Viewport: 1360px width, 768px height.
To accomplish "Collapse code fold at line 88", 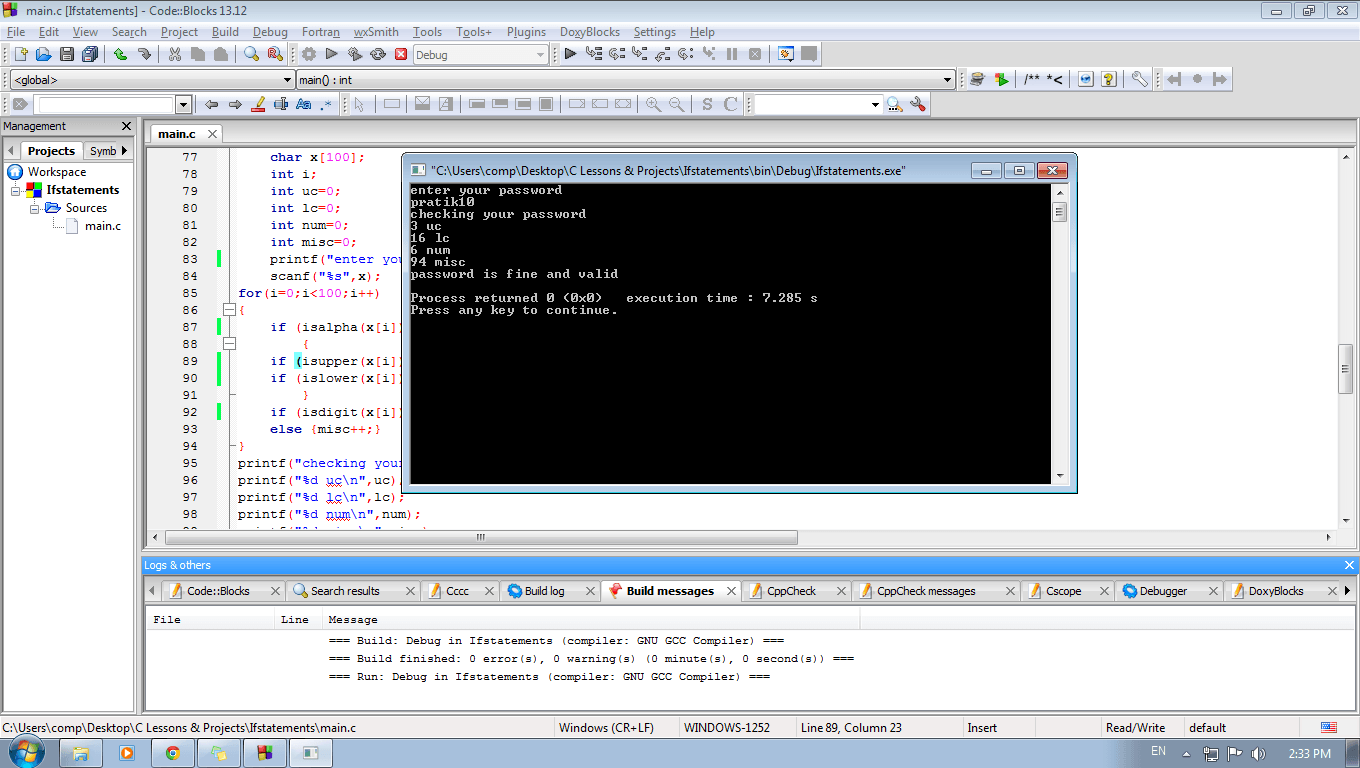I will pos(229,344).
